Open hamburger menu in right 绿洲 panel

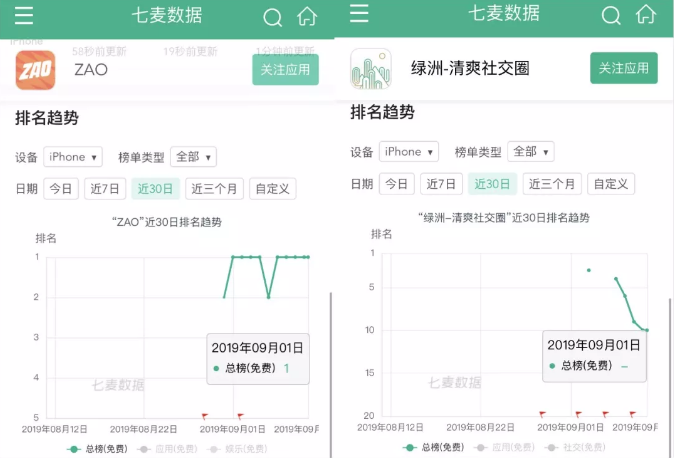(x=359, y=13)
